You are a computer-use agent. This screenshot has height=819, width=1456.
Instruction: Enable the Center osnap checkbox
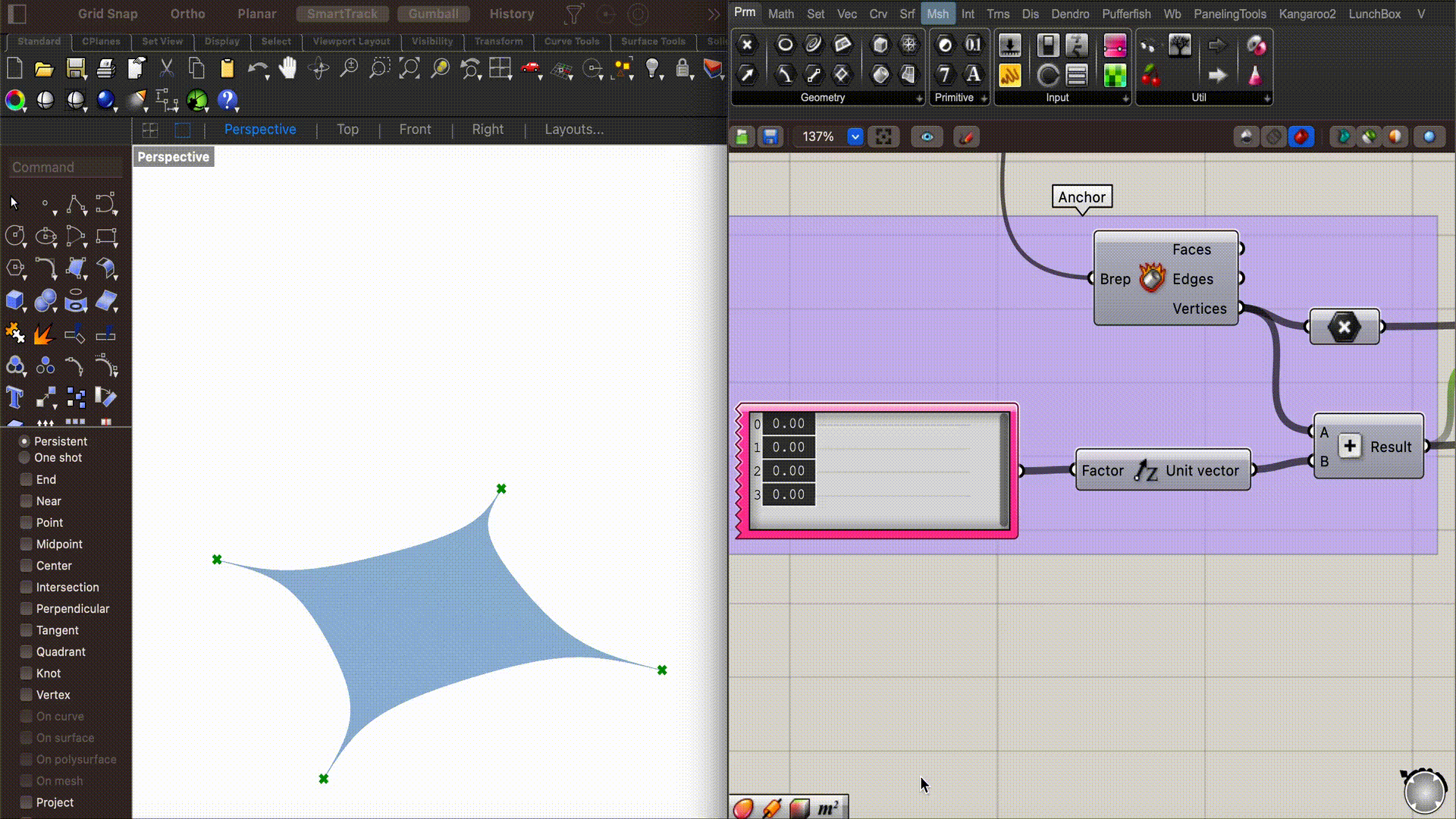pyautogui.click(x=27, y=566)
